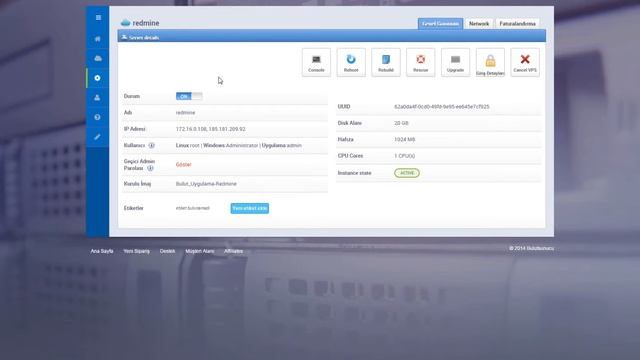Start a Rebuild of the server
Image resolution: width=640 pixels, height=360 pixels.
tap(386, 62)
